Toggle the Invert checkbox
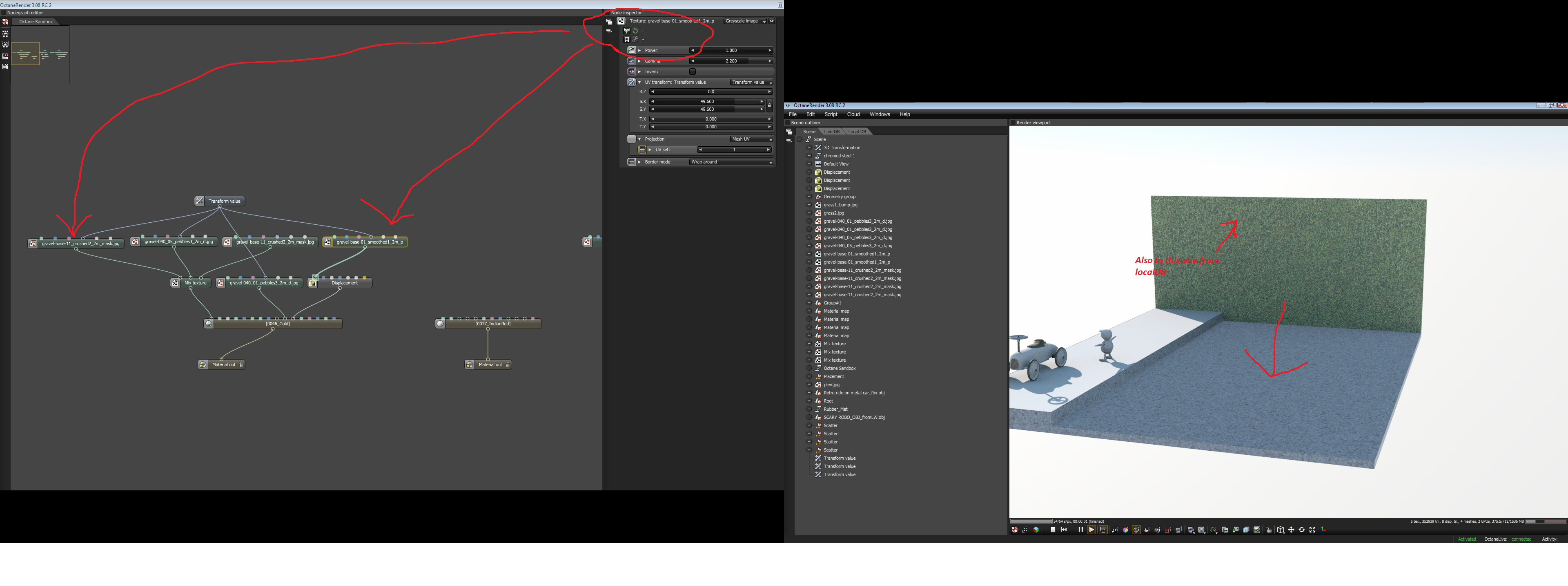 [692, 71]
